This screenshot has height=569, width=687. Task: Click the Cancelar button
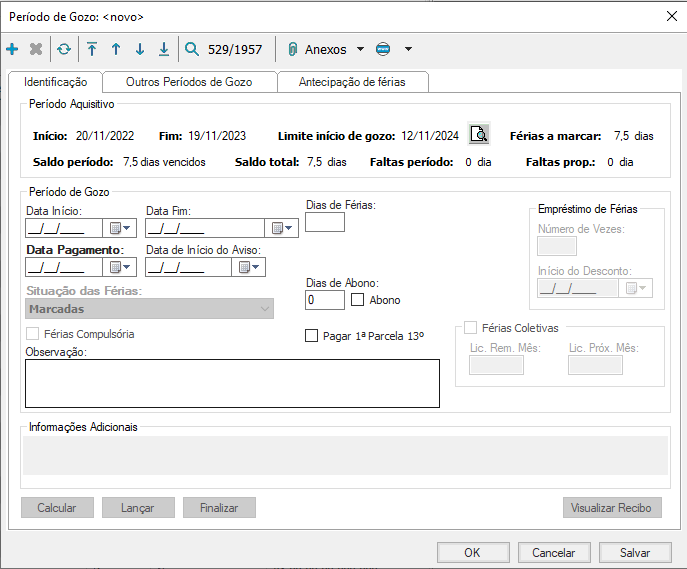pos(553,552)
